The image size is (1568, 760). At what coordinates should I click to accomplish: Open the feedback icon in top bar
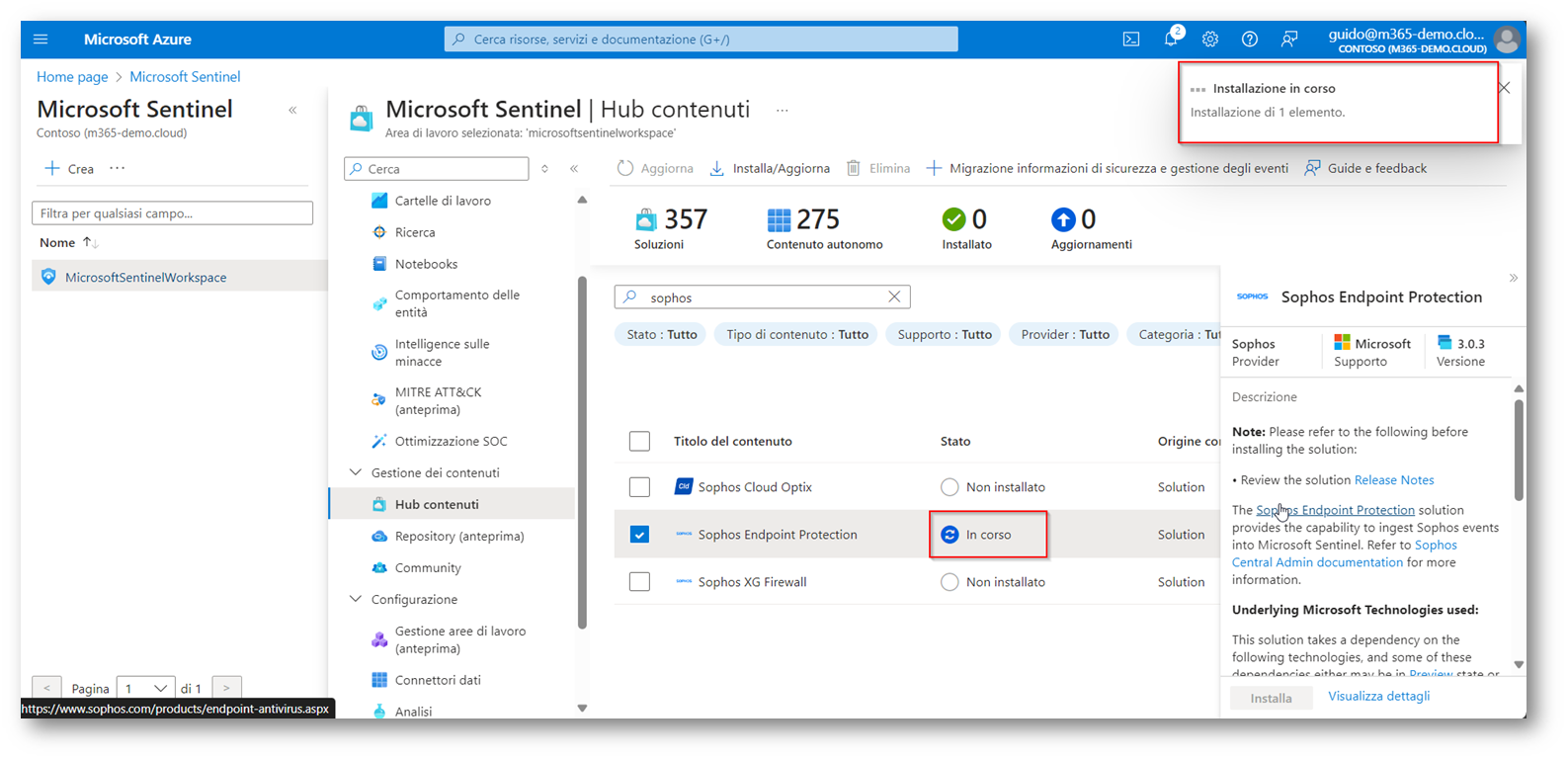[x=1289, y=40]
